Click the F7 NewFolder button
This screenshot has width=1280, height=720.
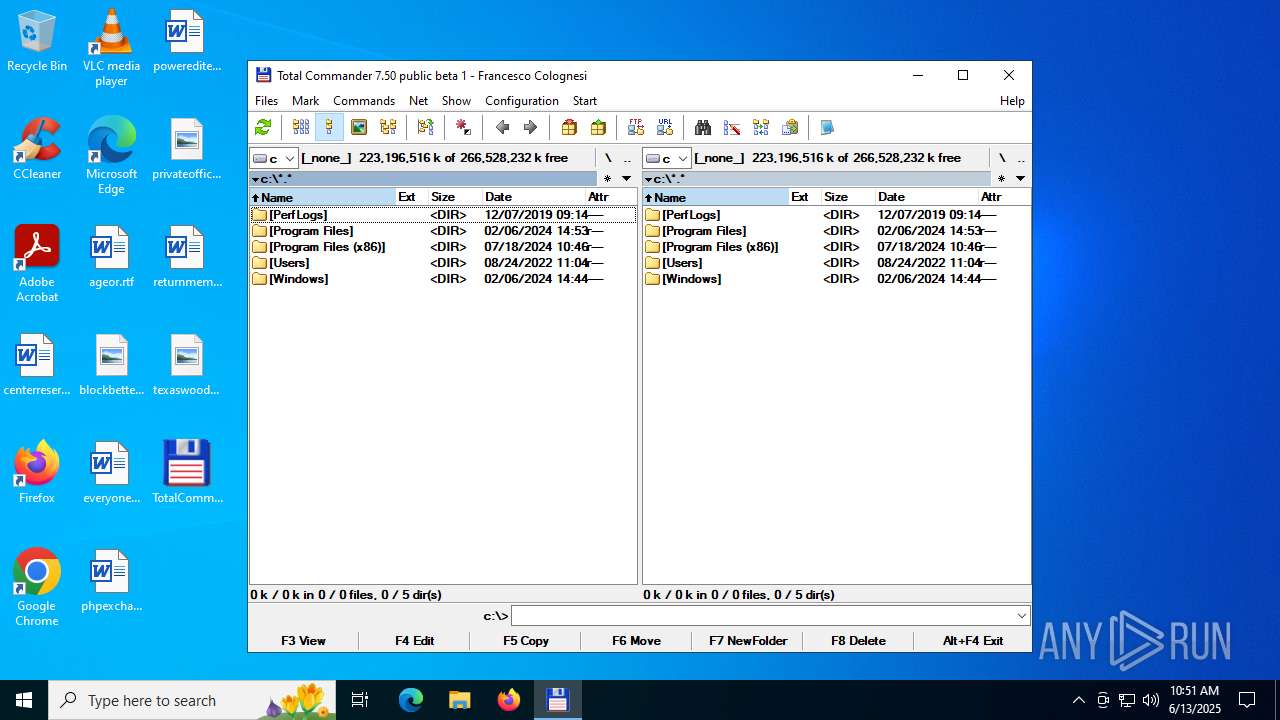tap(748, 641)
